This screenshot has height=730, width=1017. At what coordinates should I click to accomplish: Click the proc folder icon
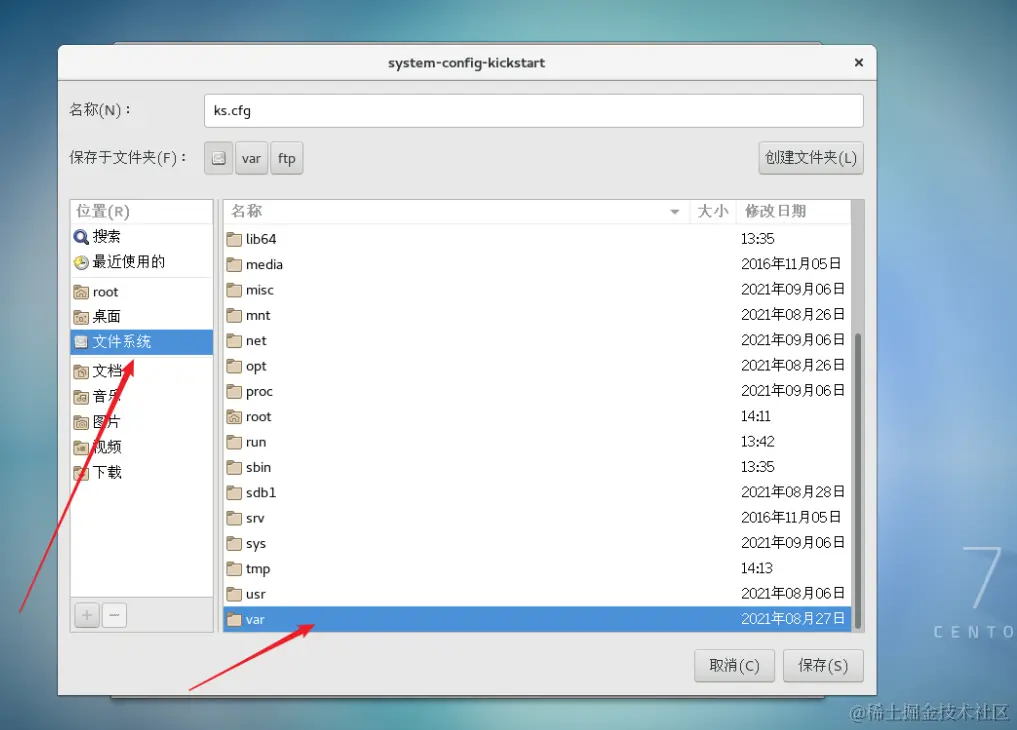coord(234,392)
